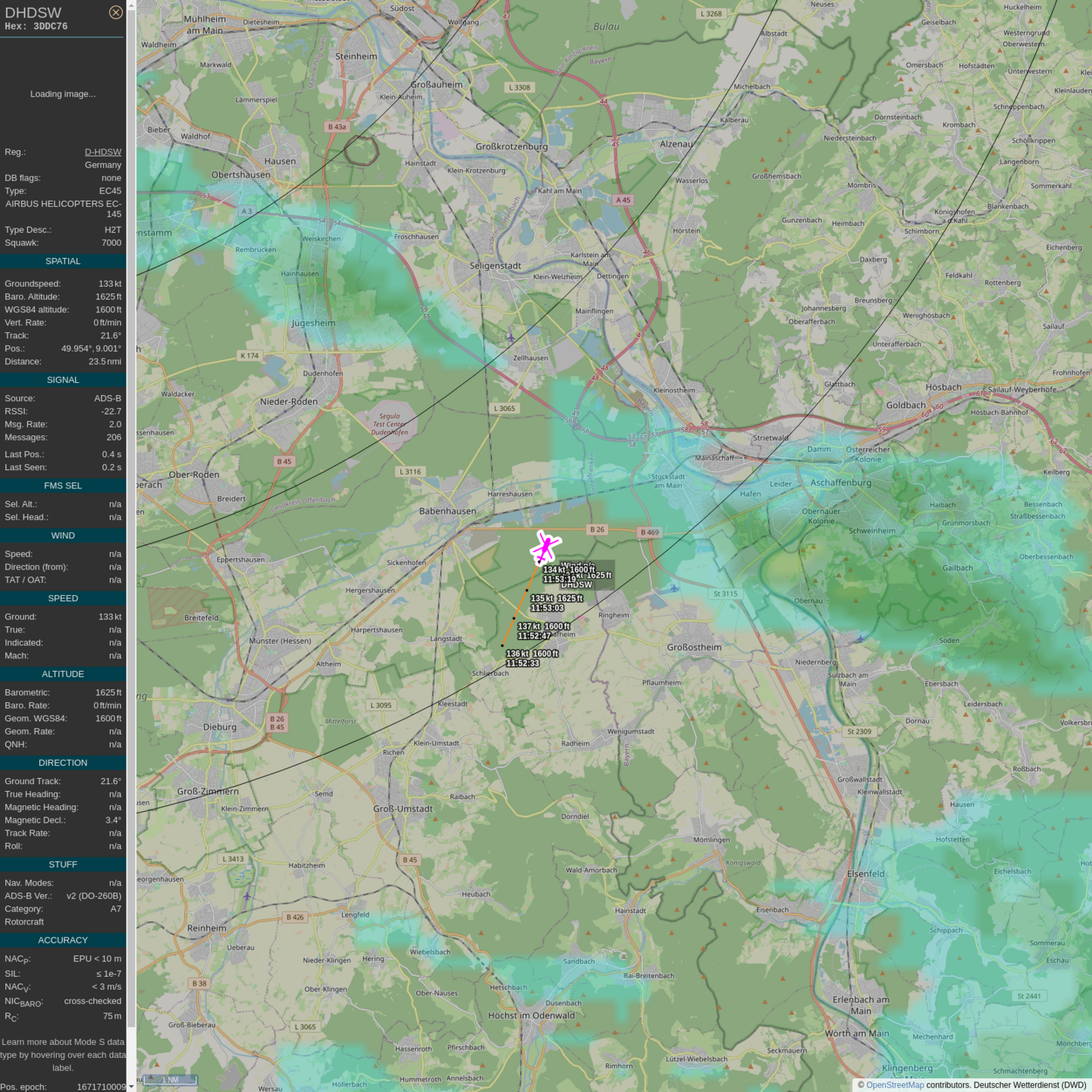
Task: Close the DHDSW aircraft info panel
Action: (x=115, y=12)
